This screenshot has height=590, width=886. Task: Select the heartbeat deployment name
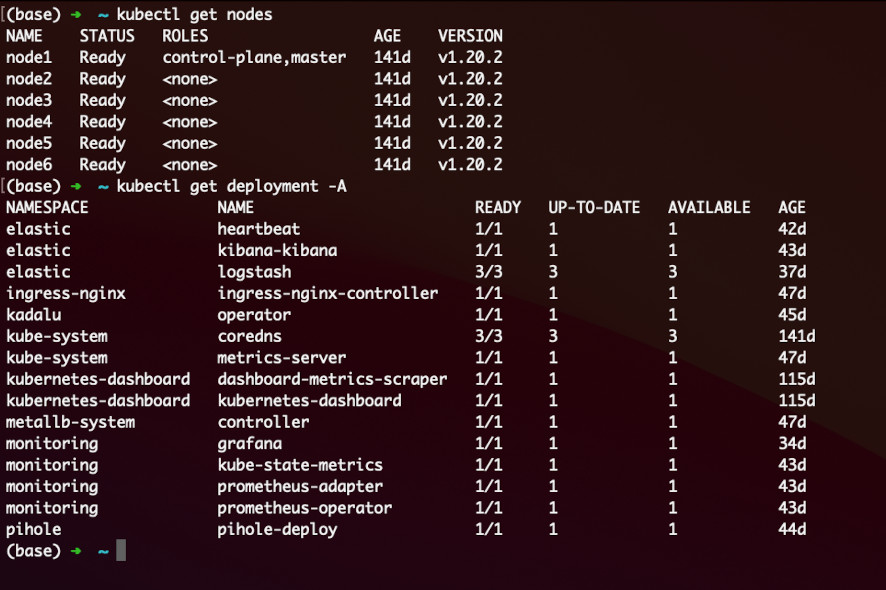click(x=259, y=229)
